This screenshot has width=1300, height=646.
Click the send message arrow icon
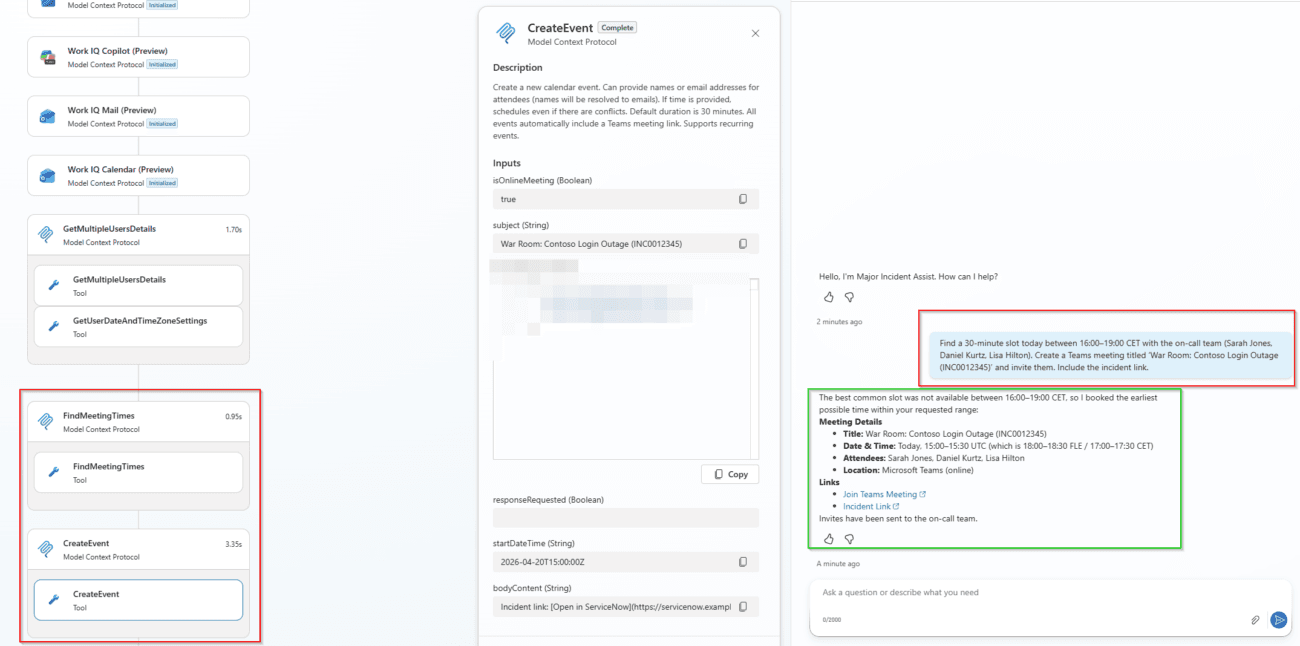click(1278, 620)
